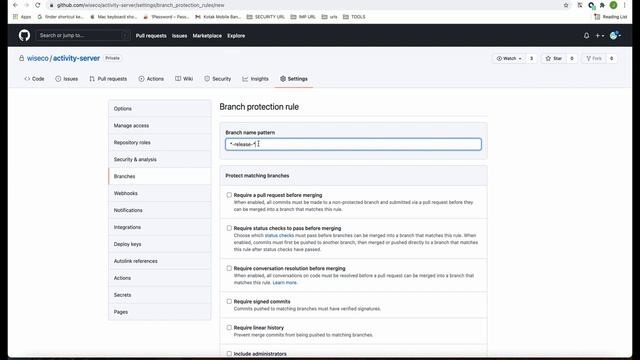
Task: Switch to the repository Issues tab
Action: click(x=67, y=79)
